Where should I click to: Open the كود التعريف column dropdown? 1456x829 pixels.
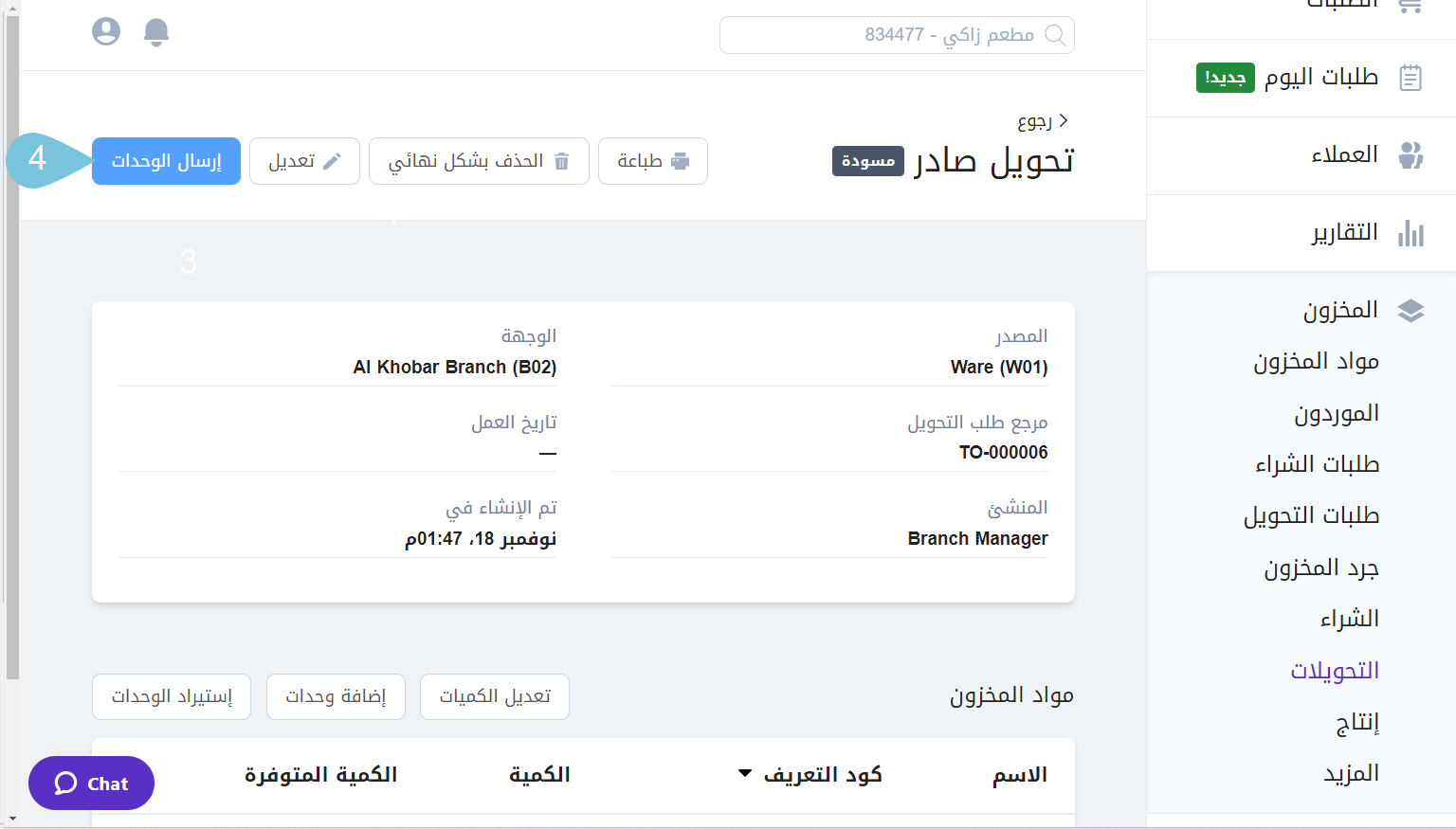(x=744, y=774)
